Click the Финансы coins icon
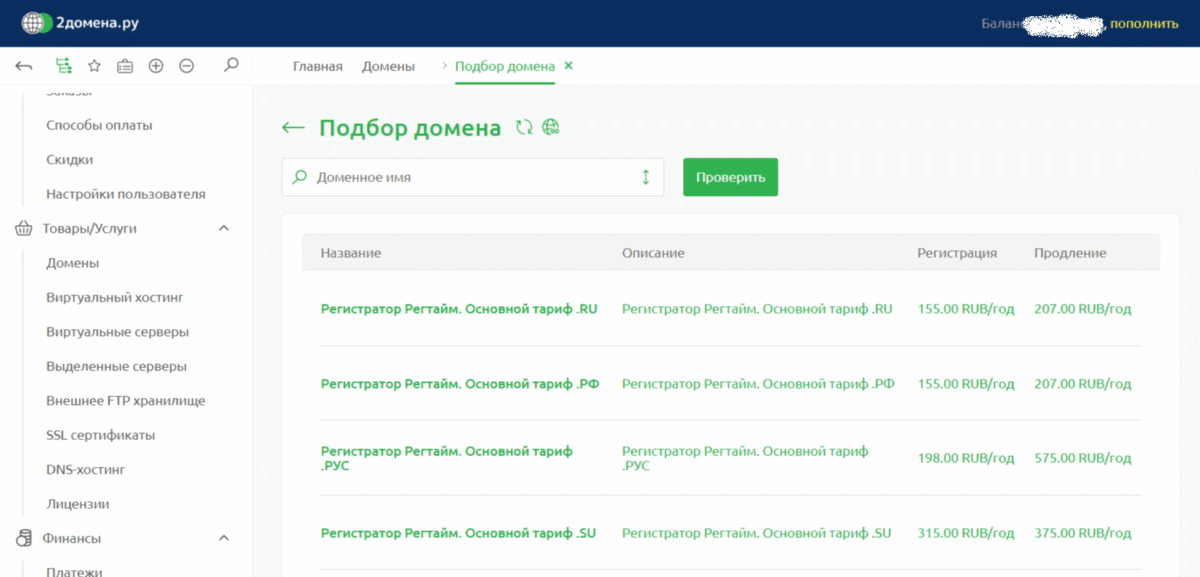Image resolution: width=1200 pixels, height=577 pixels. 24,538
